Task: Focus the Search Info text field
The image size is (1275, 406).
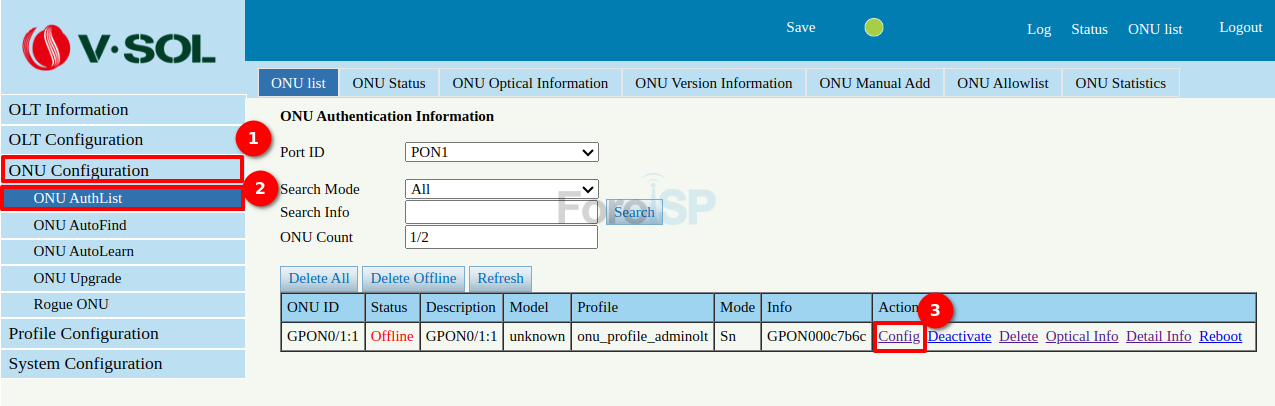Action: [x=501, y=212]
